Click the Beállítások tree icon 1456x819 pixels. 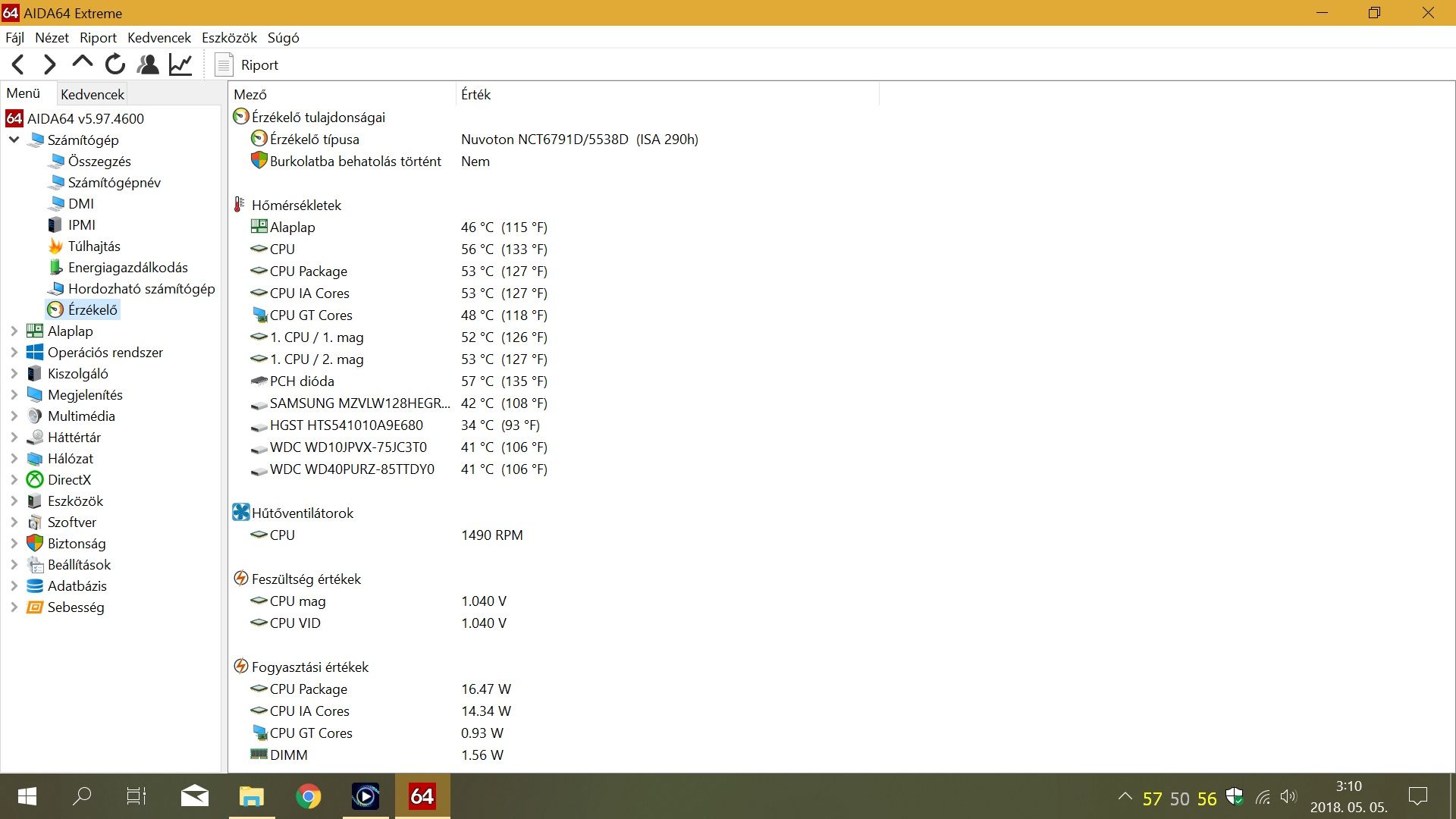click(x=35, y=565)
